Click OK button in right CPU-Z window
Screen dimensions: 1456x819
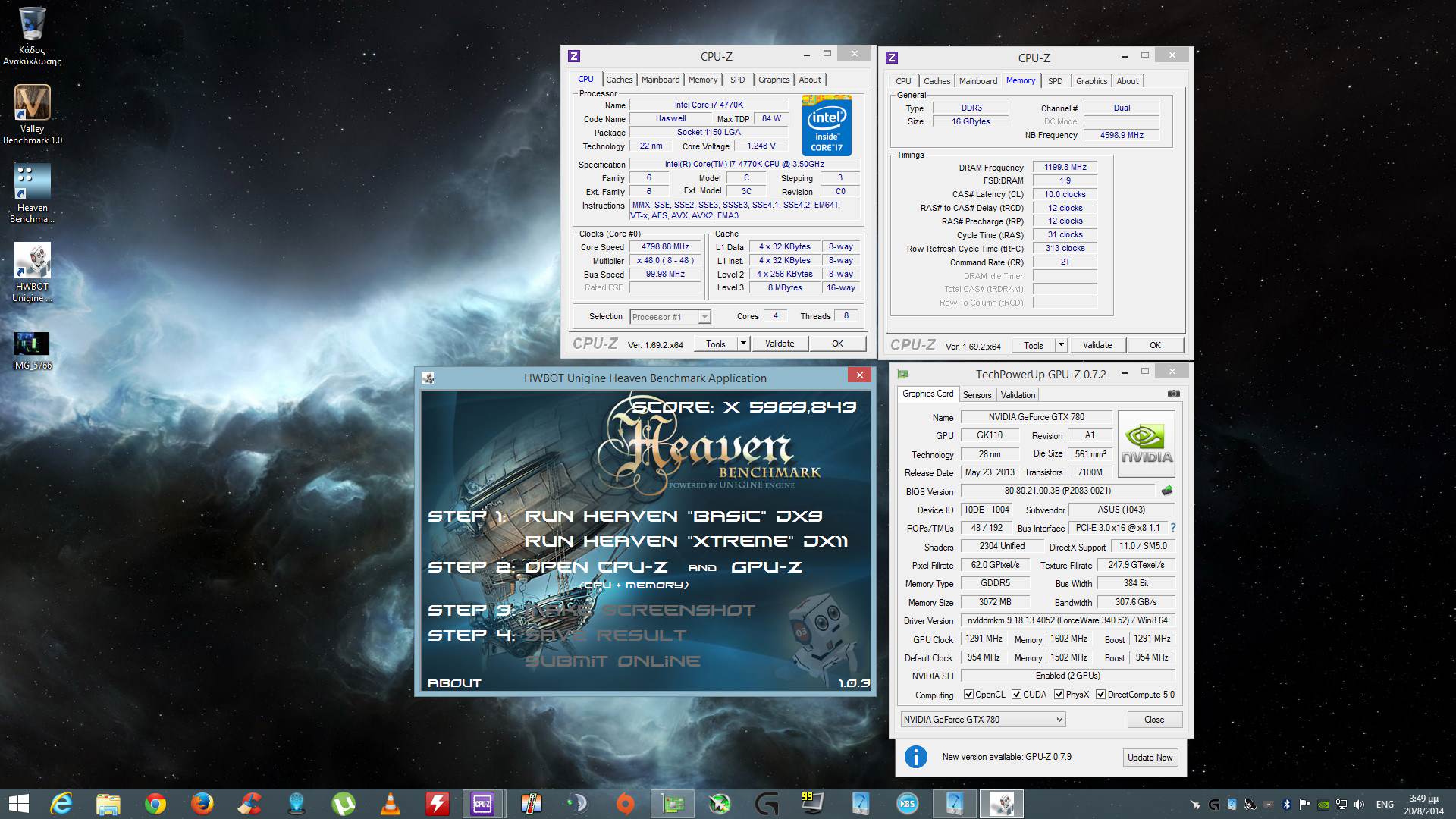tap(1155, 345)
